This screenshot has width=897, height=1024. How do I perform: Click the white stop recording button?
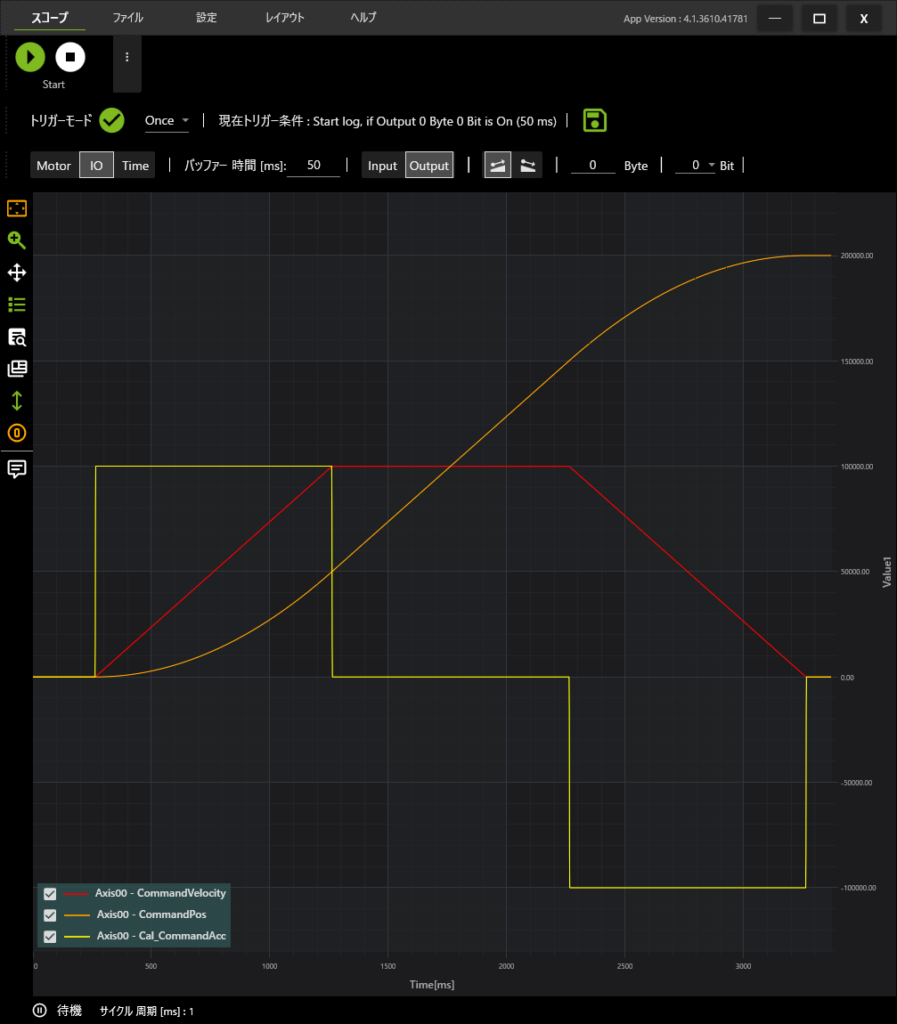tap(70, 58)
